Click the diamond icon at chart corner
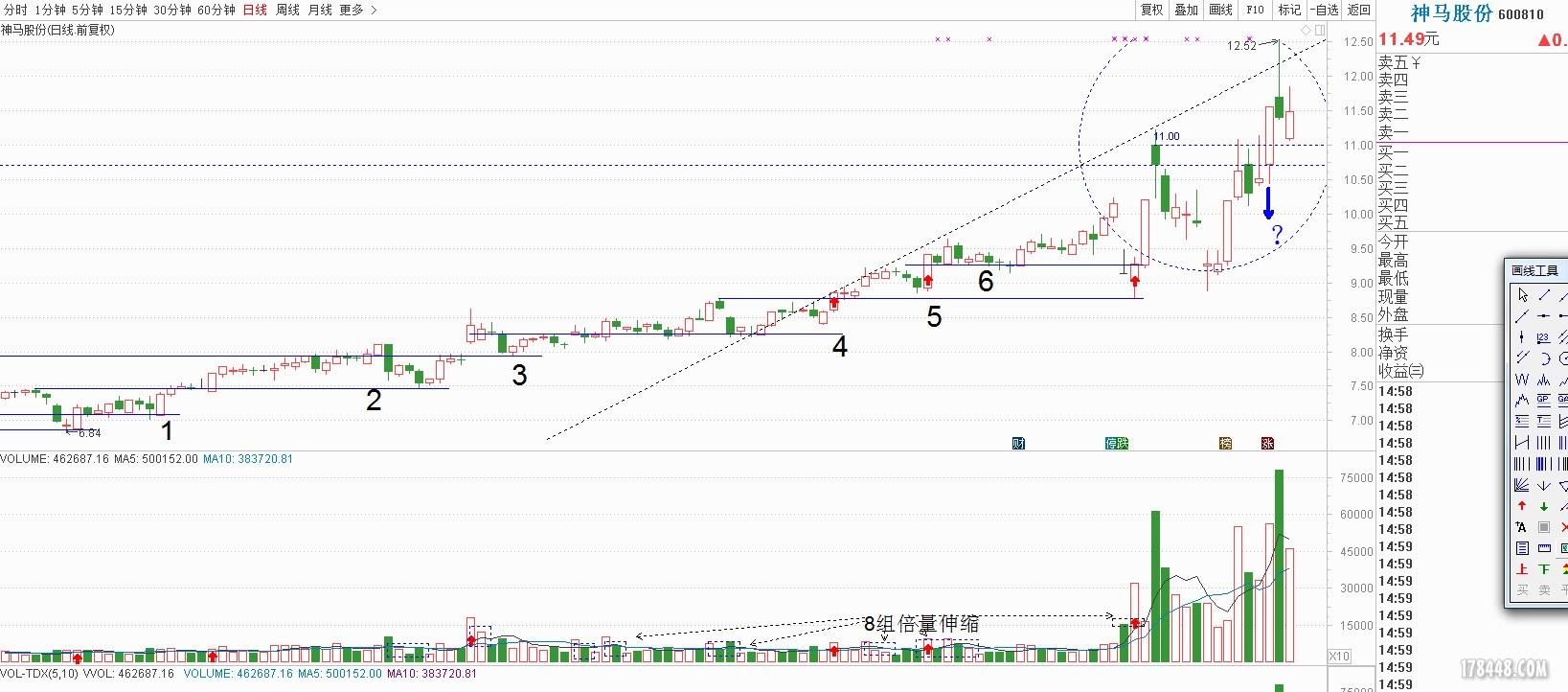Viewport: 1568px width, 692px height. pos(1307,30)
